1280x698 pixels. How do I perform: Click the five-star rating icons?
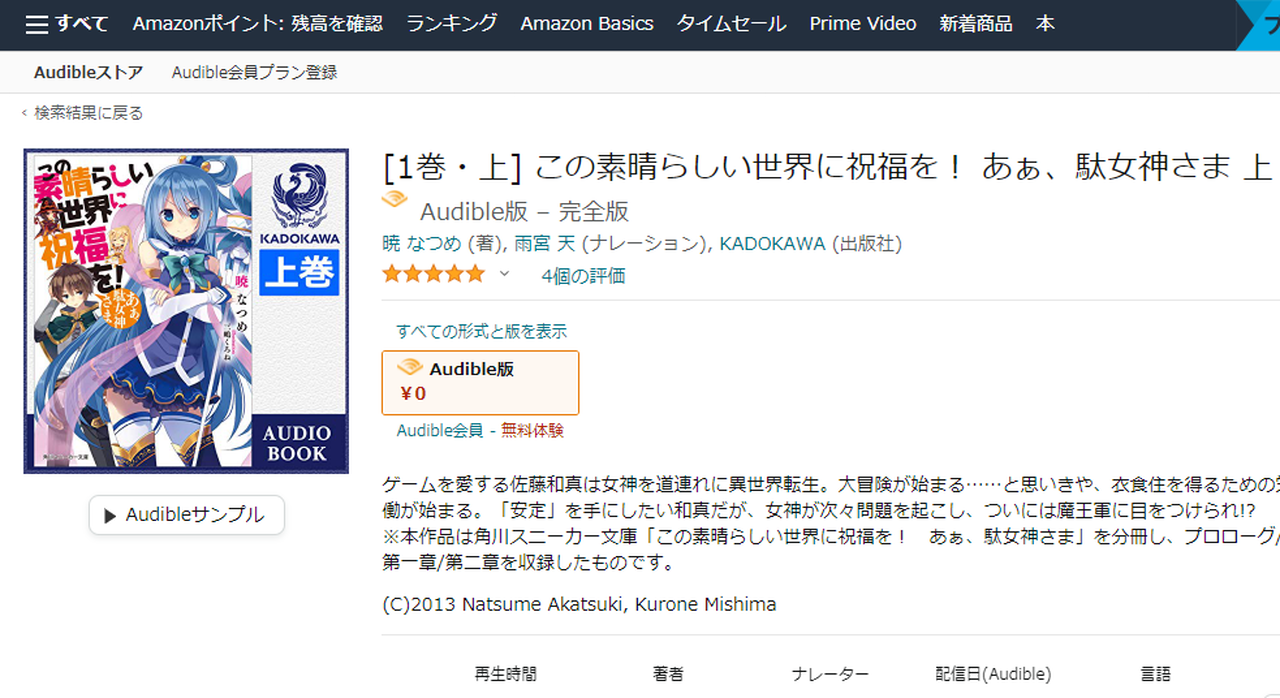tap(433, 274)
